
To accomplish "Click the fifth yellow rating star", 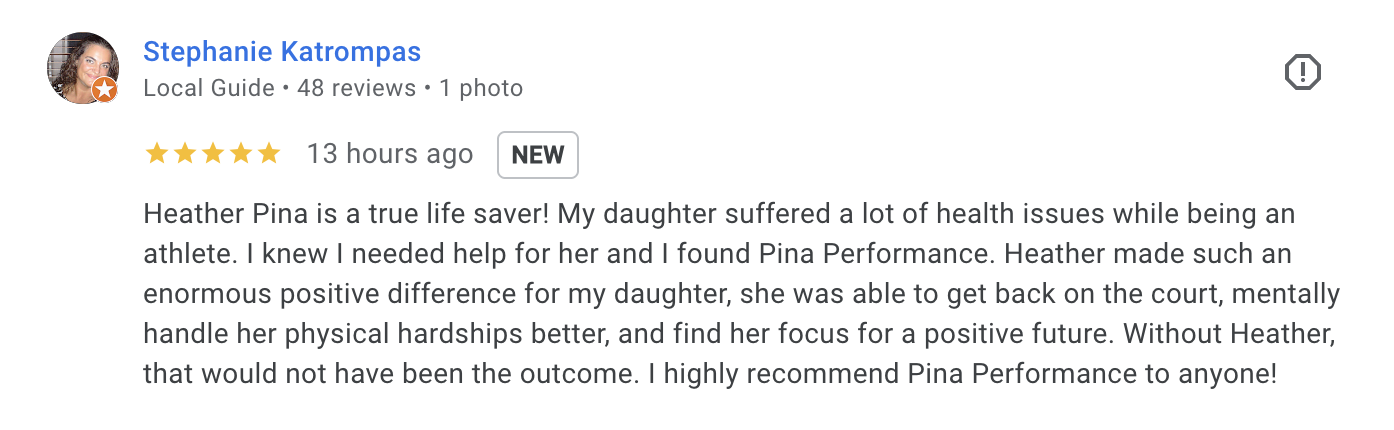I will coord(268,153).
